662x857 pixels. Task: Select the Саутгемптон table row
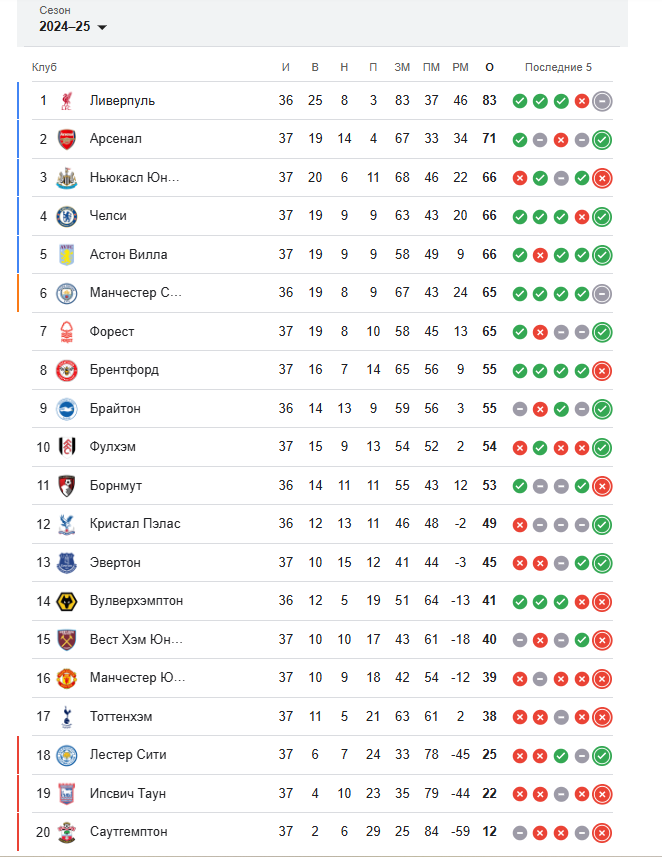point(322,832)
